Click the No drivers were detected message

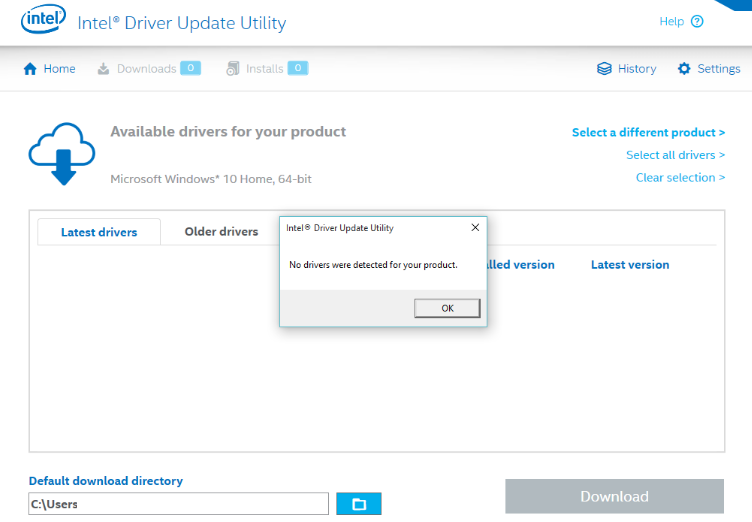pos(373,265)
